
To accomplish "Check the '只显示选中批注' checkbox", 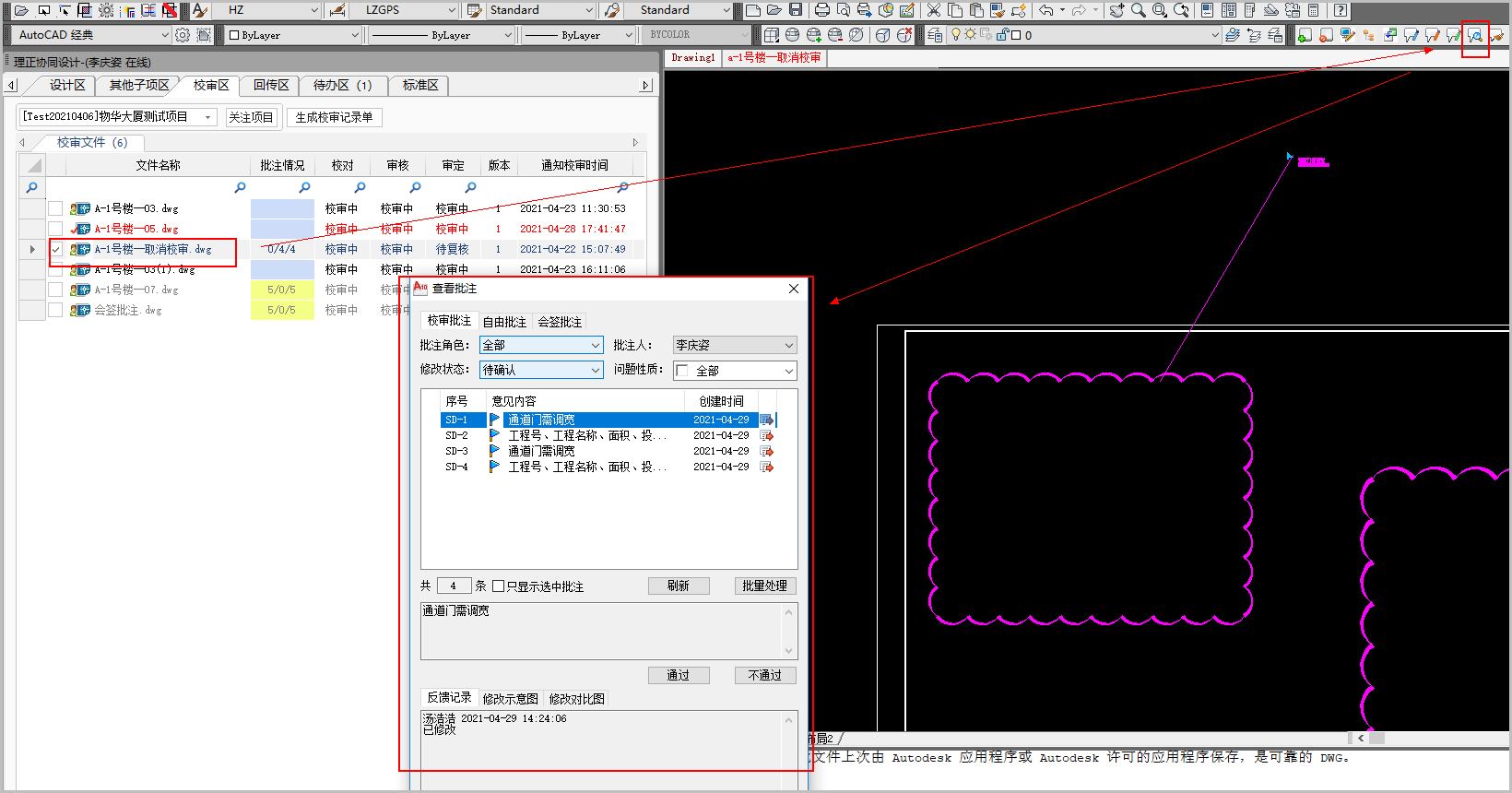I will (499, 586).
